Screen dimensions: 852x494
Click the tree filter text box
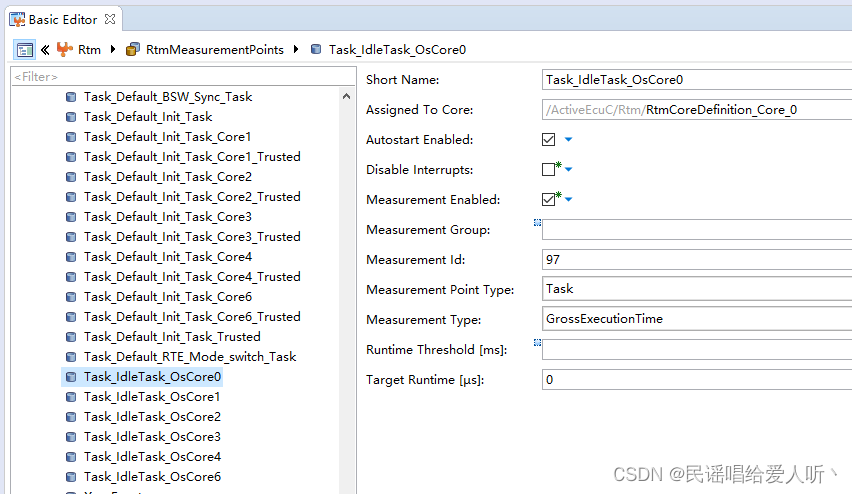(175, 77)
